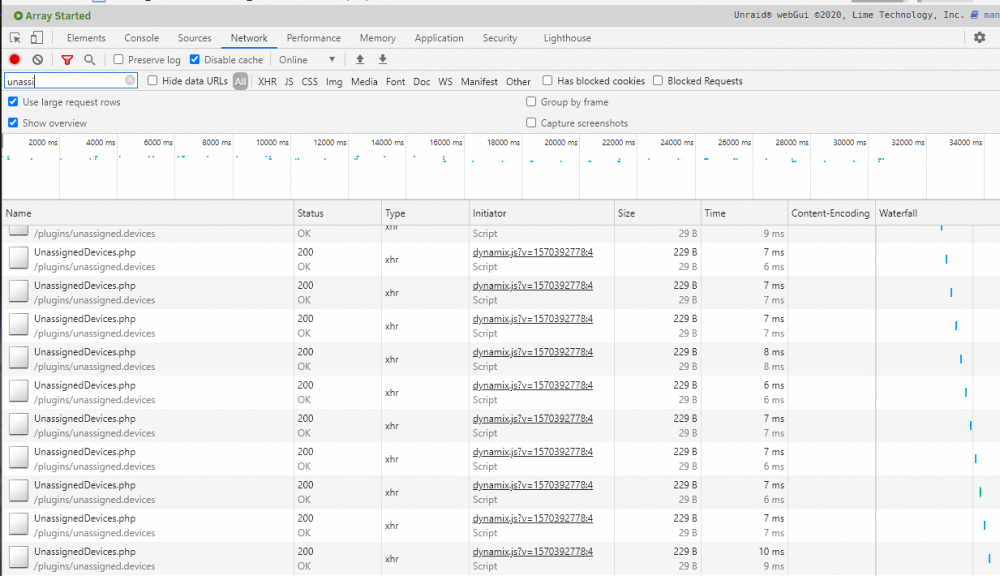Select the inspect element picker icon

[x=15, y=38]
